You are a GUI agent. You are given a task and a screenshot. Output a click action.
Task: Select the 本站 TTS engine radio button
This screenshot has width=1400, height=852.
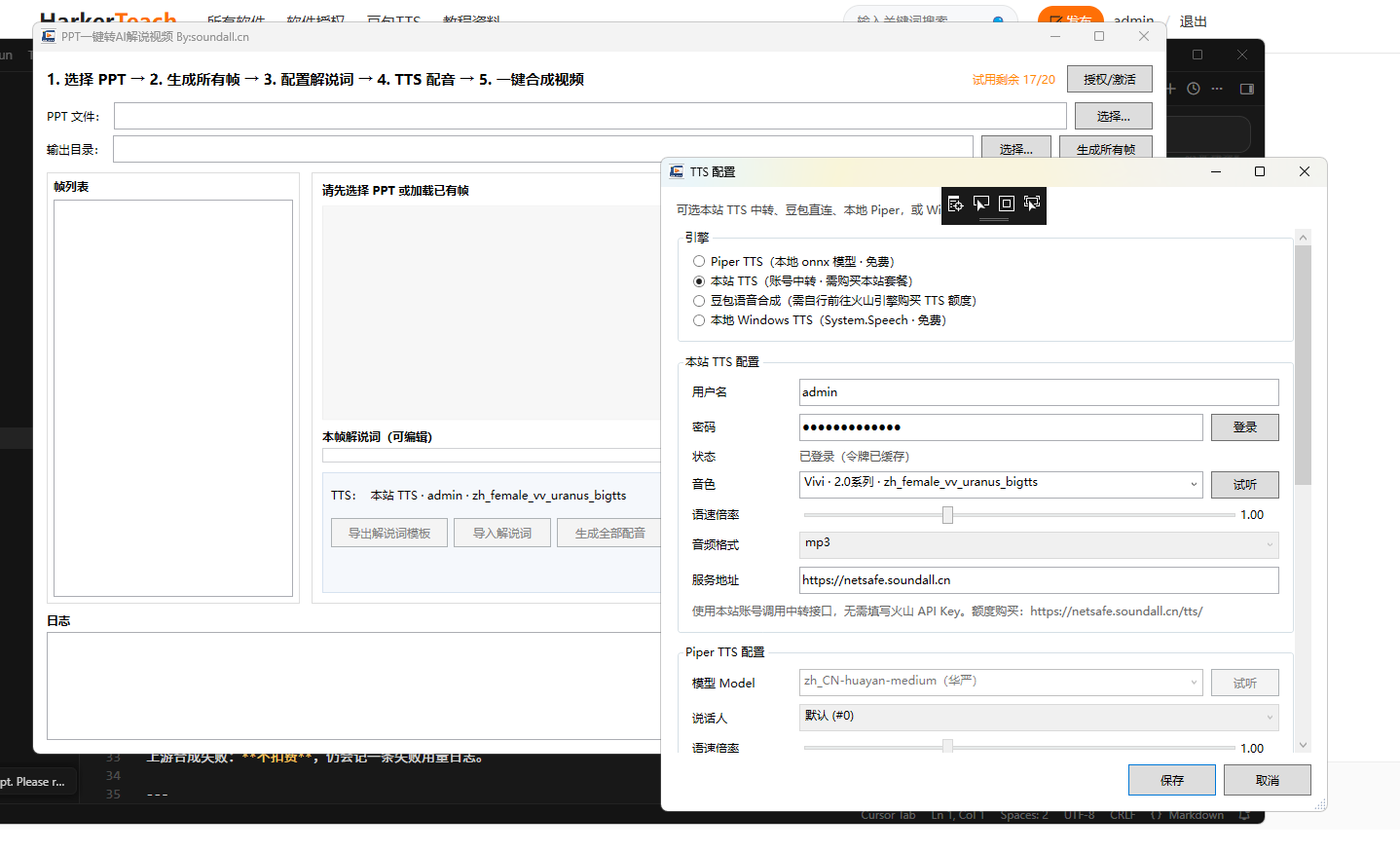(699, 280)
